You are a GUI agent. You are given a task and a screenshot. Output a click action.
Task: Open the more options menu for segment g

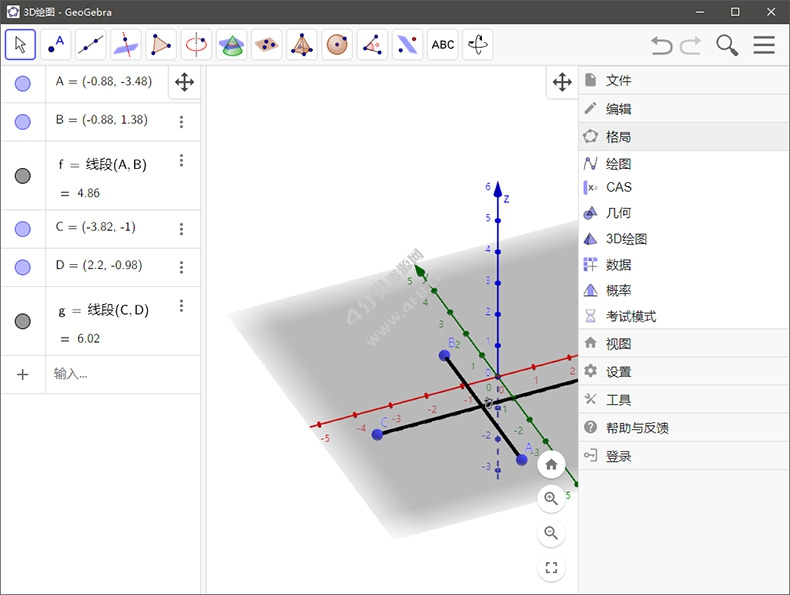point(181,306)
